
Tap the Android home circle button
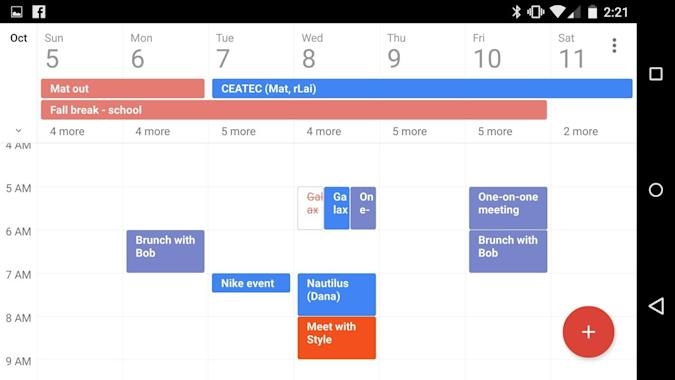click(656, 190)
